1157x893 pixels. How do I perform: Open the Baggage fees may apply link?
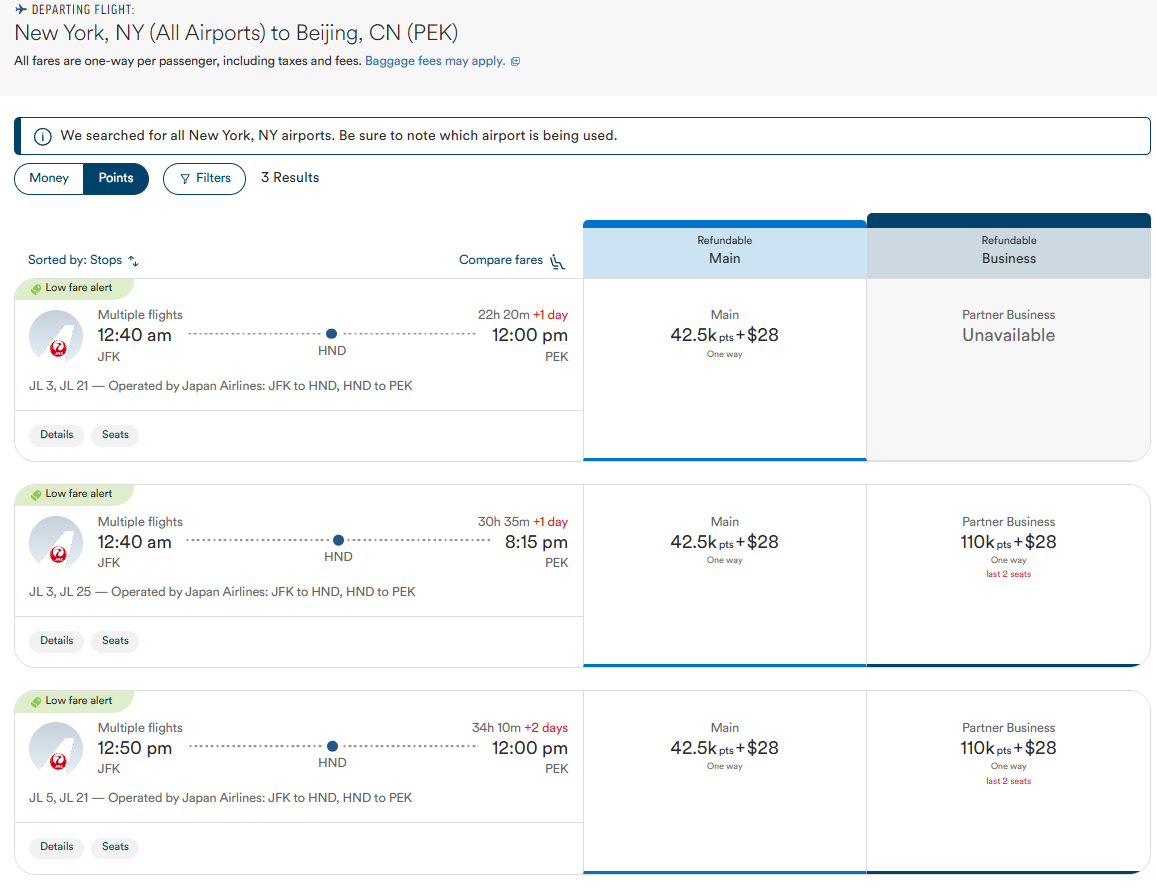[435, 61]
